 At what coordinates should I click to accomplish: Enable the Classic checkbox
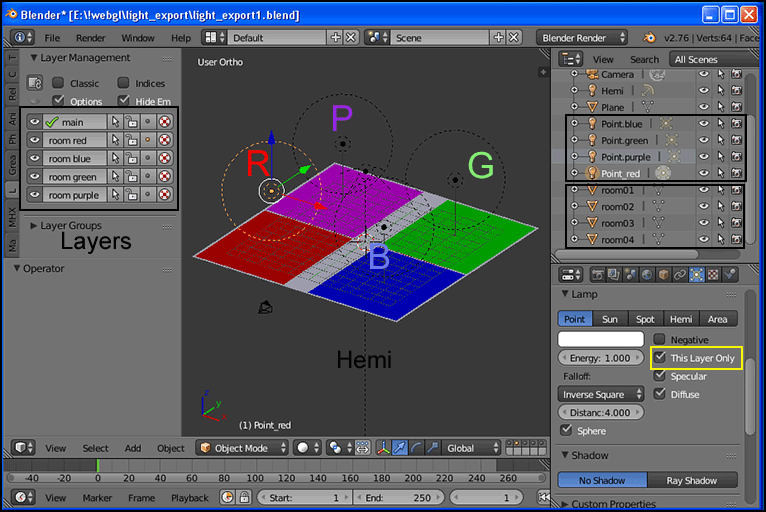(58, 83)
